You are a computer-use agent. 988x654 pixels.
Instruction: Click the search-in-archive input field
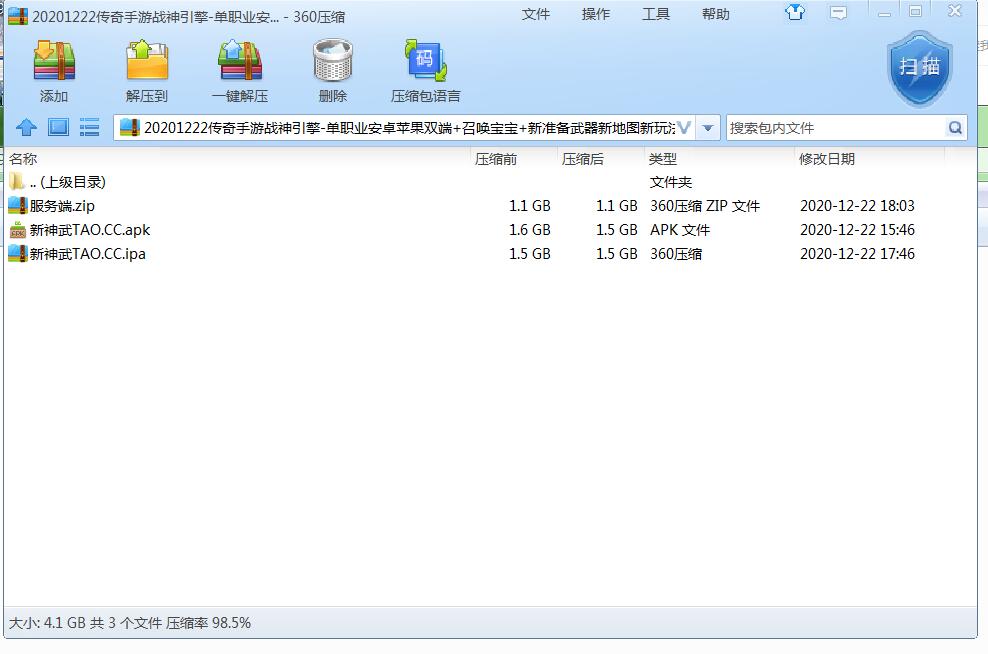tap(835, 128)
